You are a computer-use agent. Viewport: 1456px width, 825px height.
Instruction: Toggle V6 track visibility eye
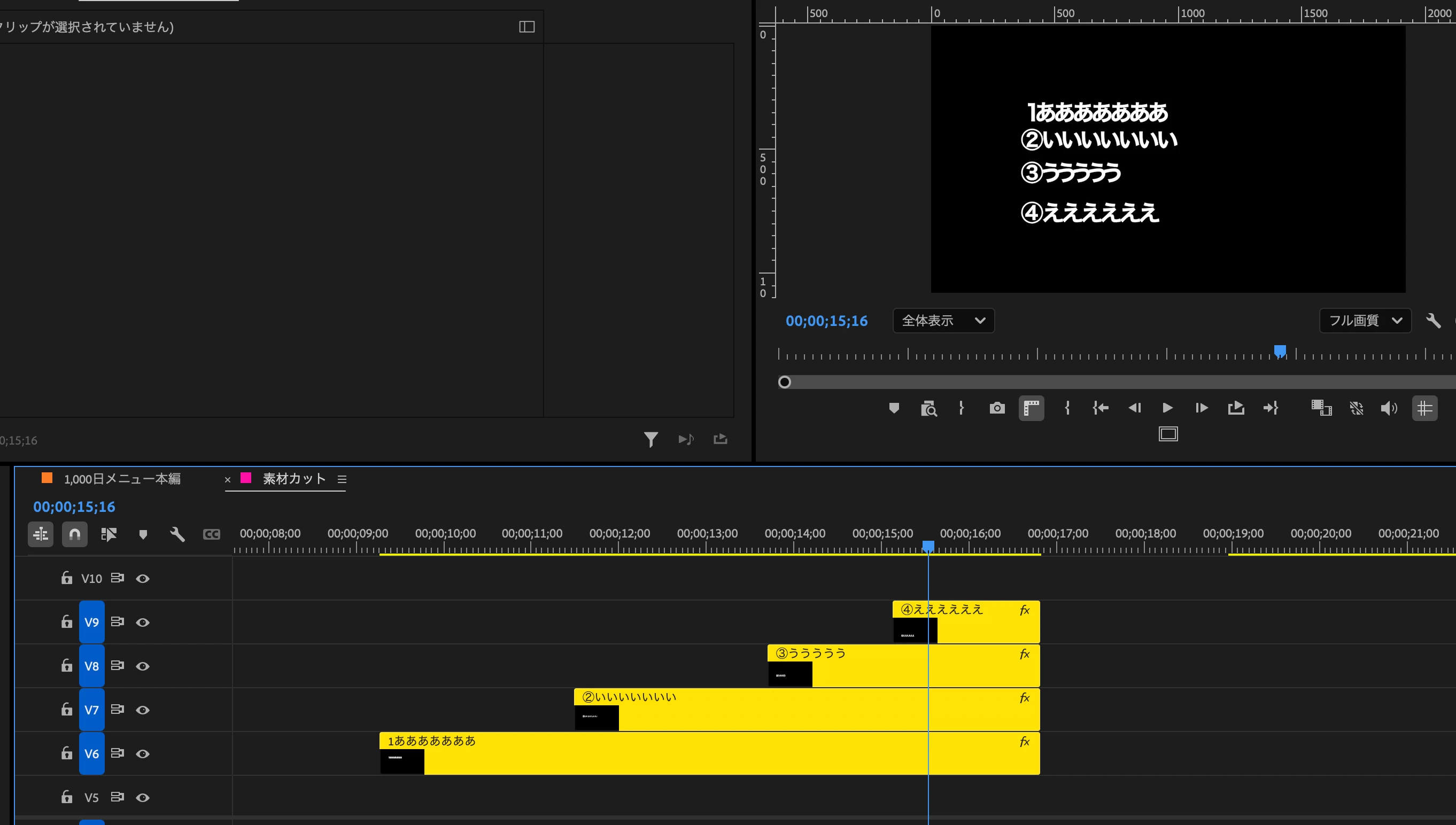point(143,753)
